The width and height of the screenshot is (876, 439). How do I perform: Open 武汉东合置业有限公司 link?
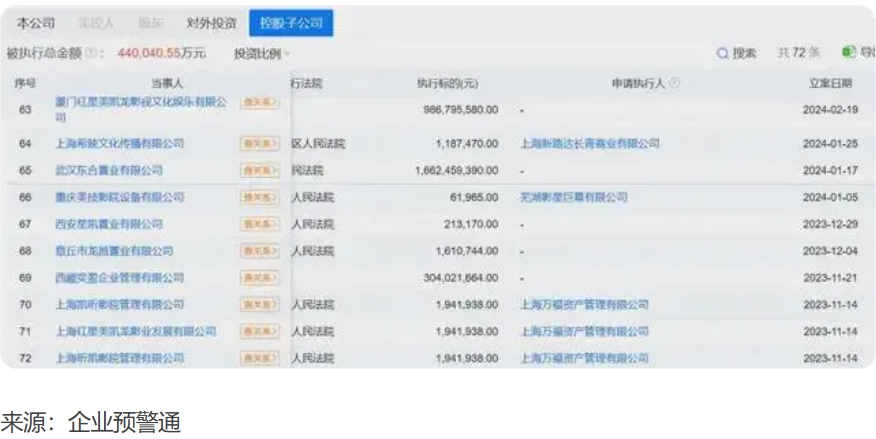click(109, 170)
